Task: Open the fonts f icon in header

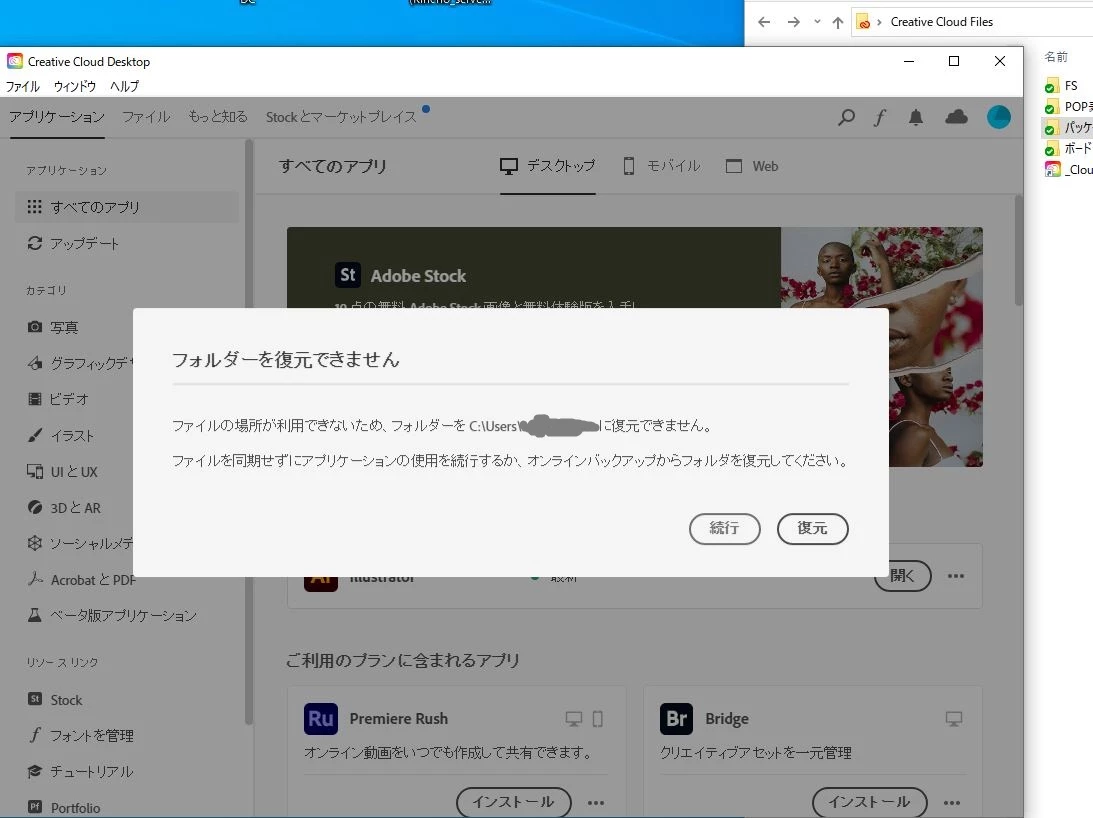Action: [880, 117]
